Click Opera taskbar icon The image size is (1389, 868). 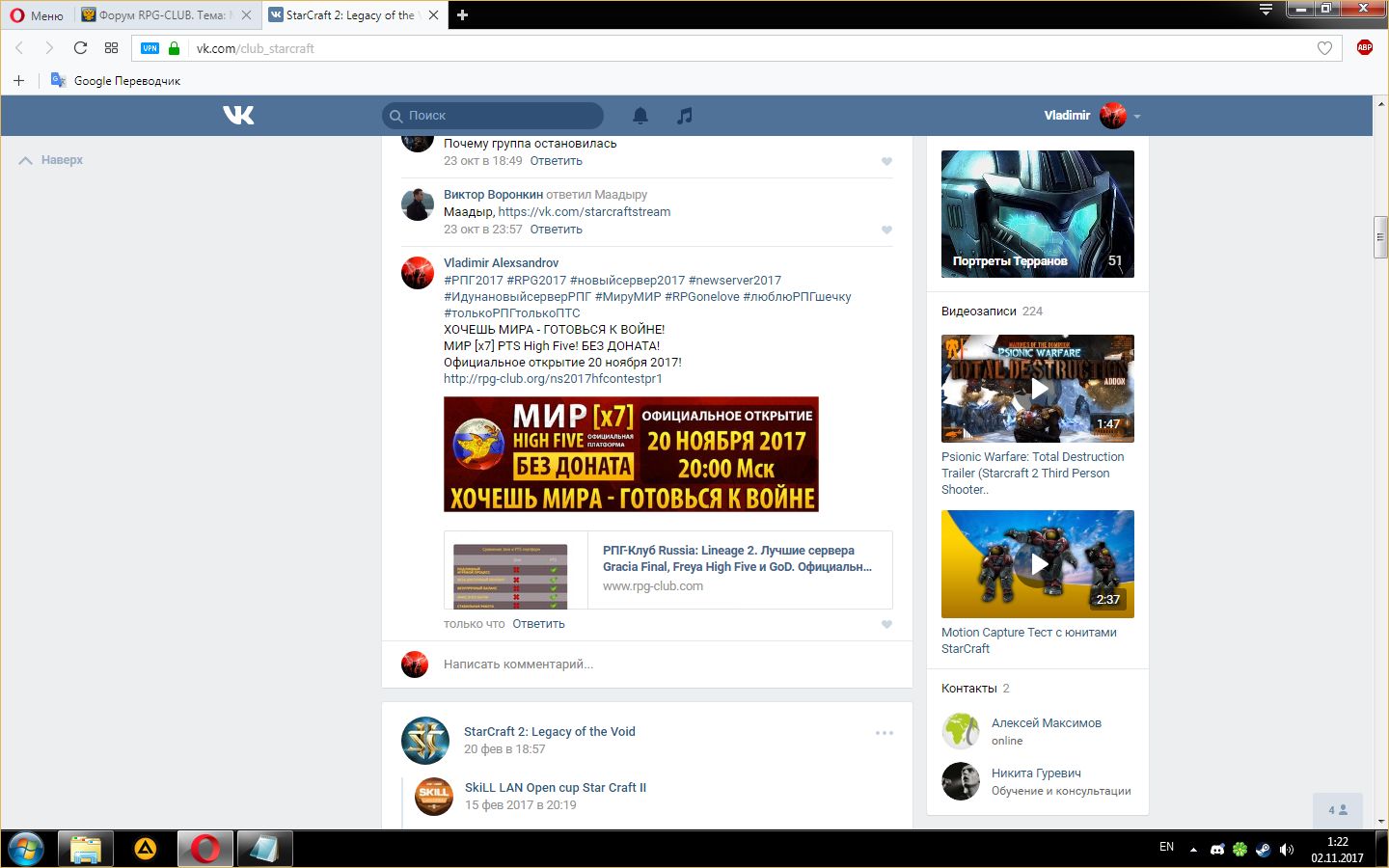click(204, 850)
